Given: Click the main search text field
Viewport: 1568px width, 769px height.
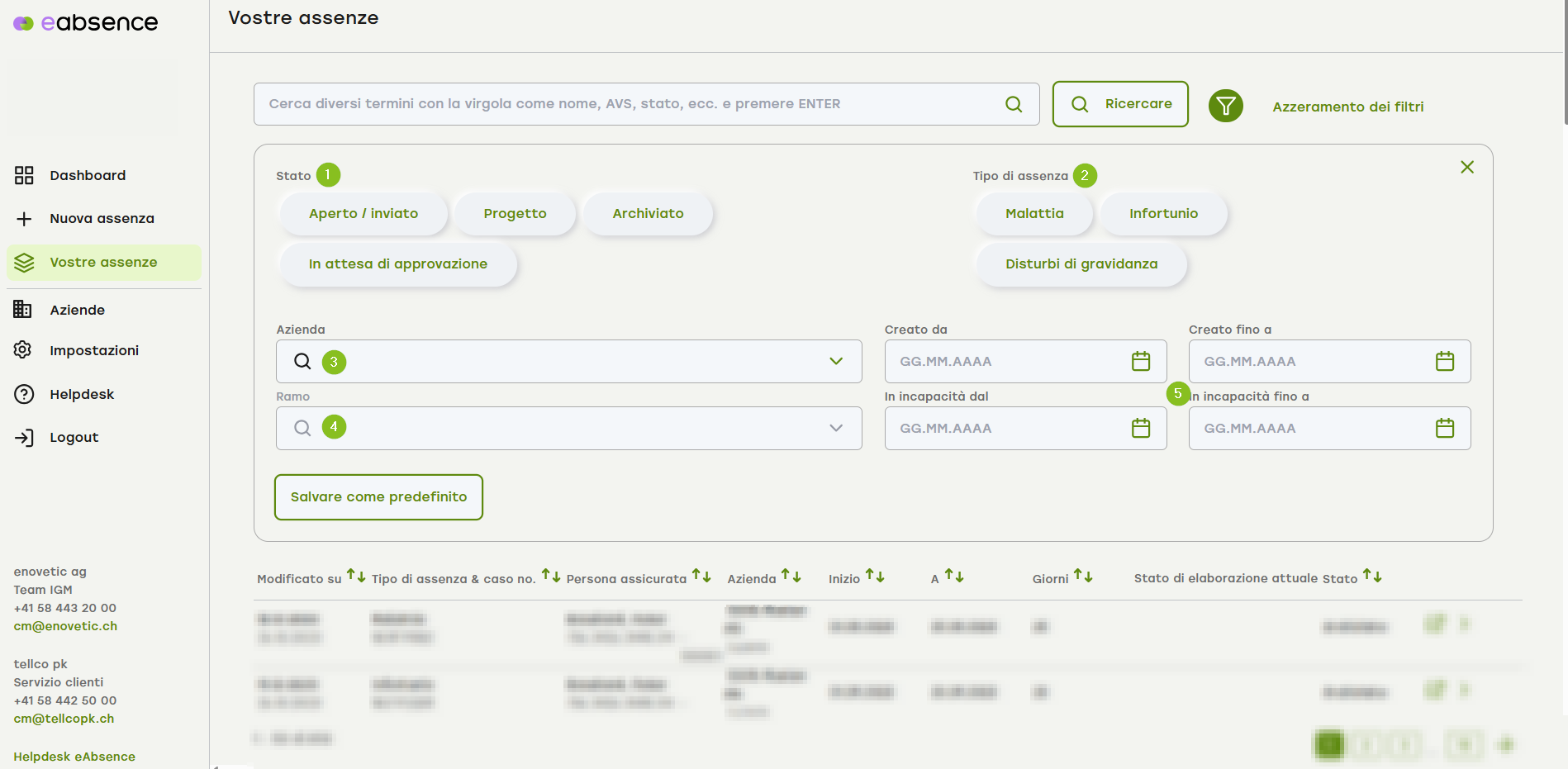Looking at the screenshot, I should pos(628,104).
